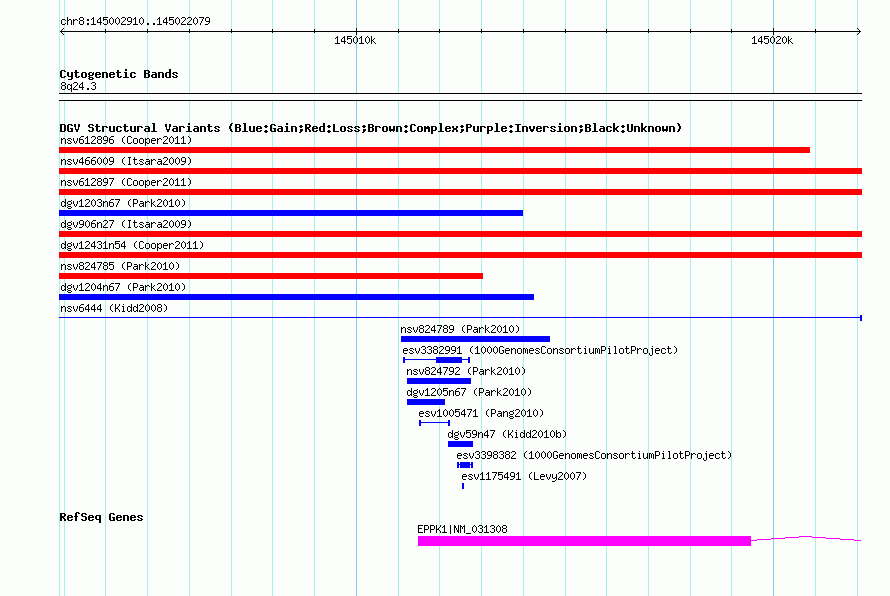Select nsv824785 (Park2010) variant label

coord(120,266)
